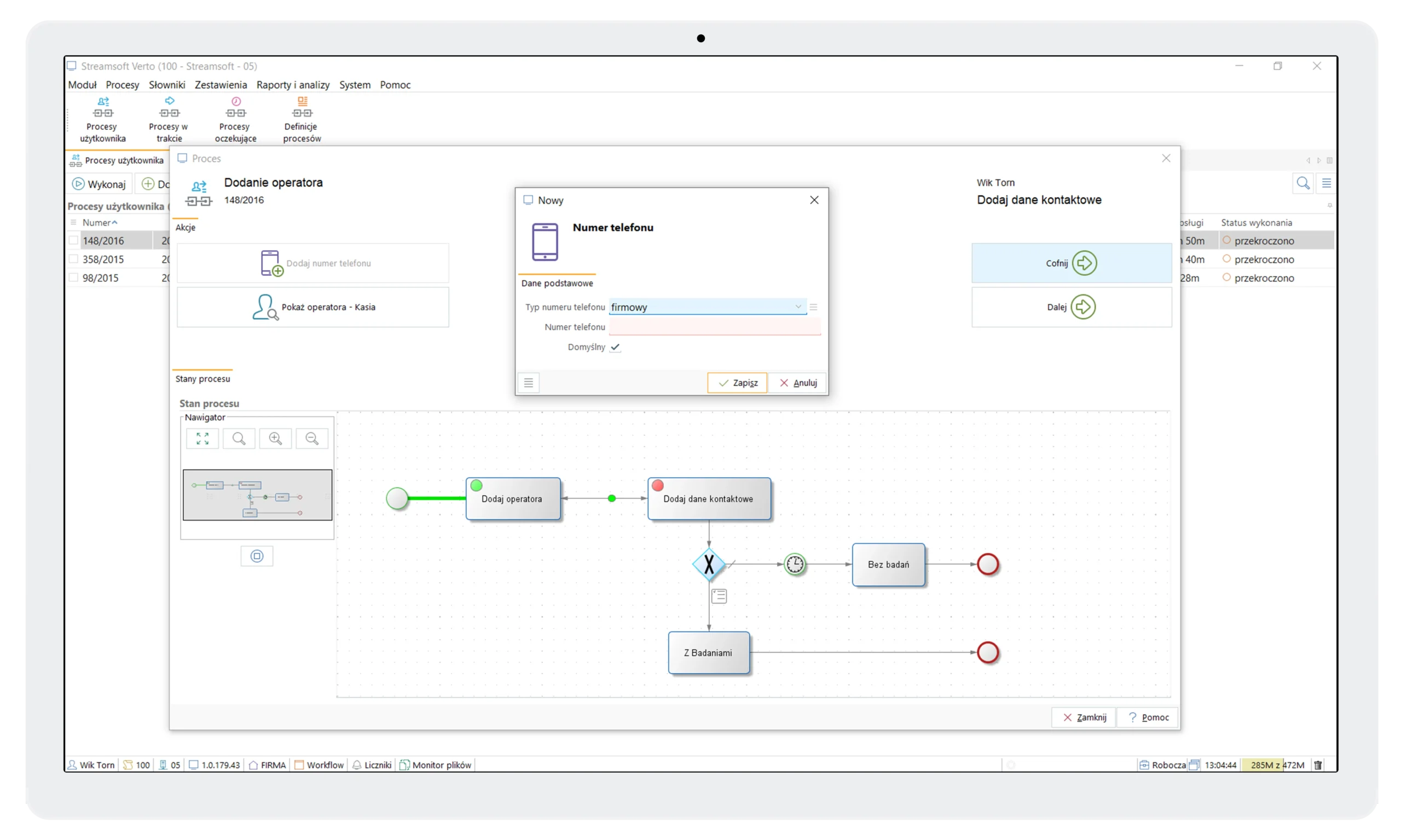Open Procesy użytkownika from the toolbar
This screenshot has height=840, width=1401.
click(x=102, y=119)
